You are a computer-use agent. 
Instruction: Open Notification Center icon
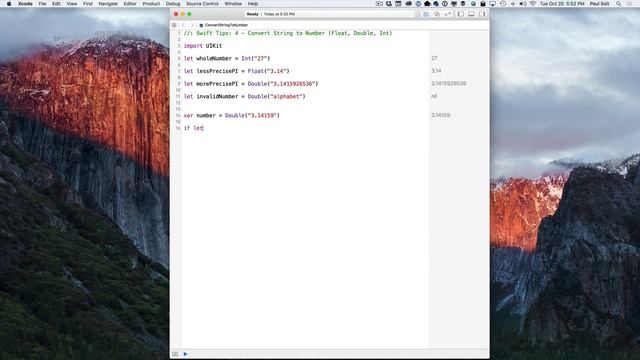630,4
